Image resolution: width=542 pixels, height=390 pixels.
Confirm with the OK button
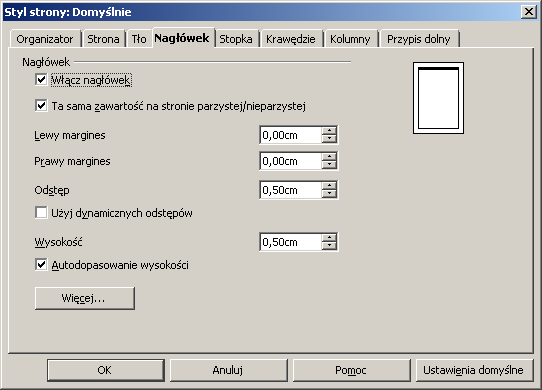(x=105, y=370)
